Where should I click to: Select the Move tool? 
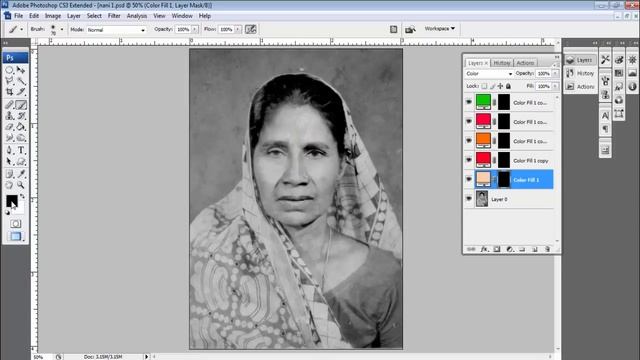[21, 70]
